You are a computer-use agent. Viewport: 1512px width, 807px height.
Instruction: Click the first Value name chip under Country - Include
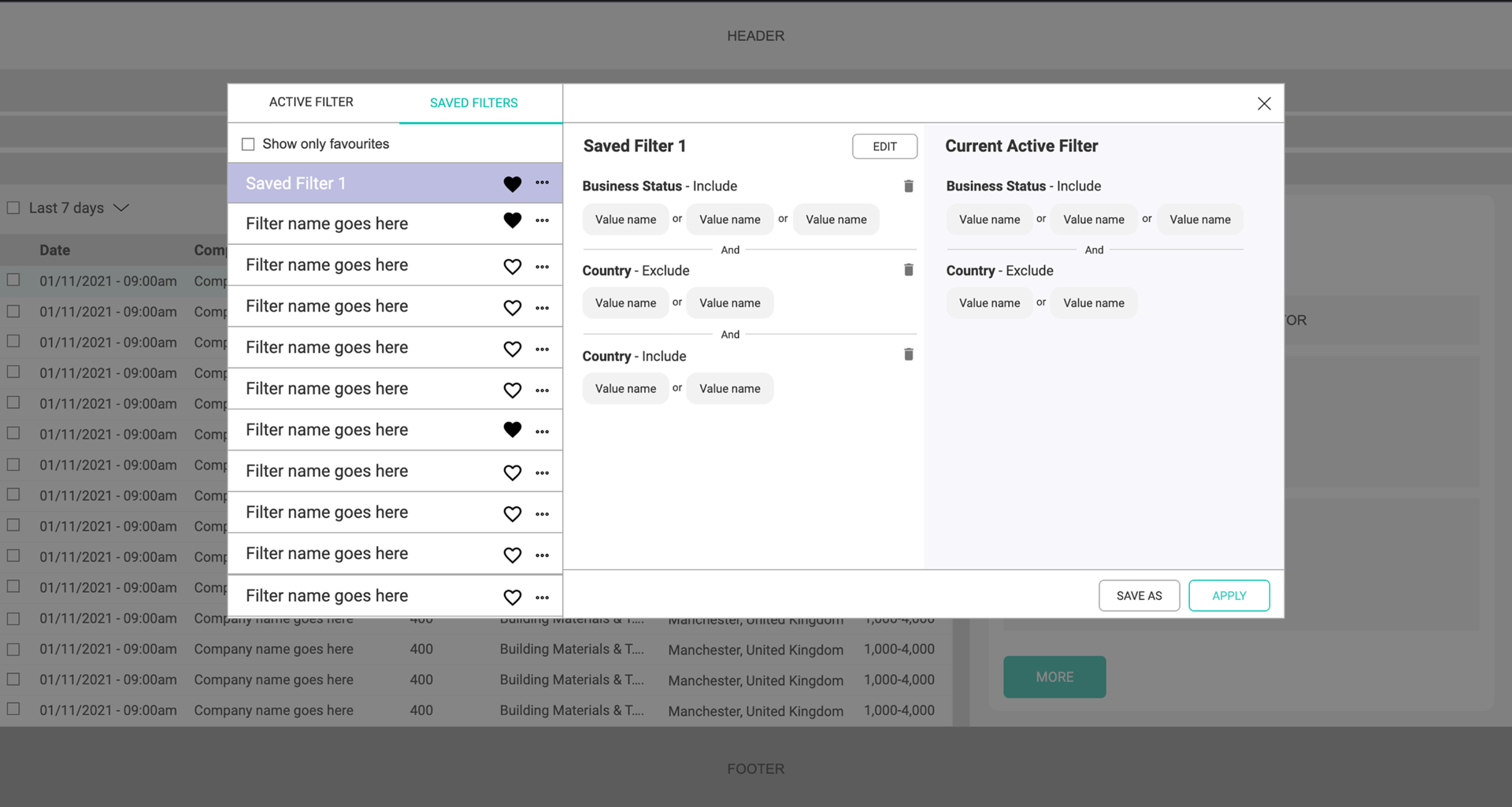click(625, 389)
